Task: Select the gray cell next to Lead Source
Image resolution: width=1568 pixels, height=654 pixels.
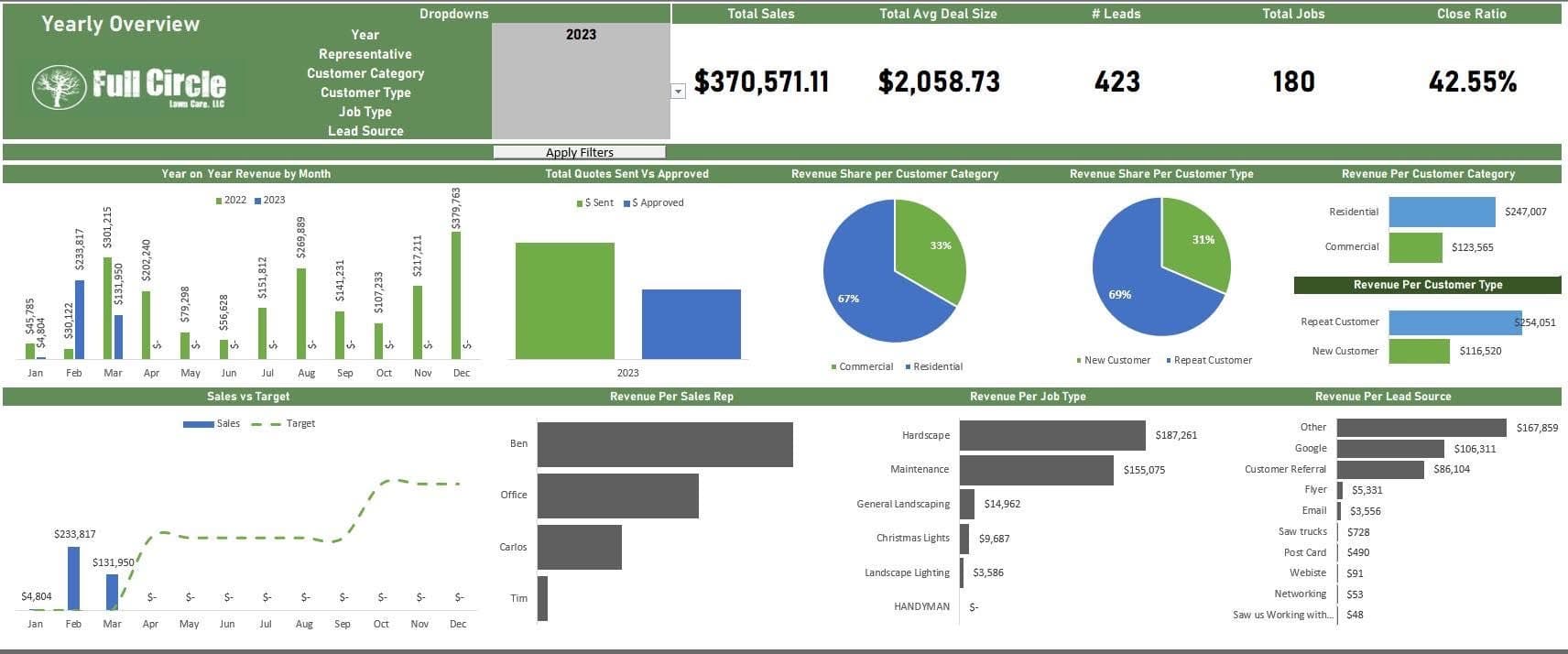Action: [x=581, y=130]
